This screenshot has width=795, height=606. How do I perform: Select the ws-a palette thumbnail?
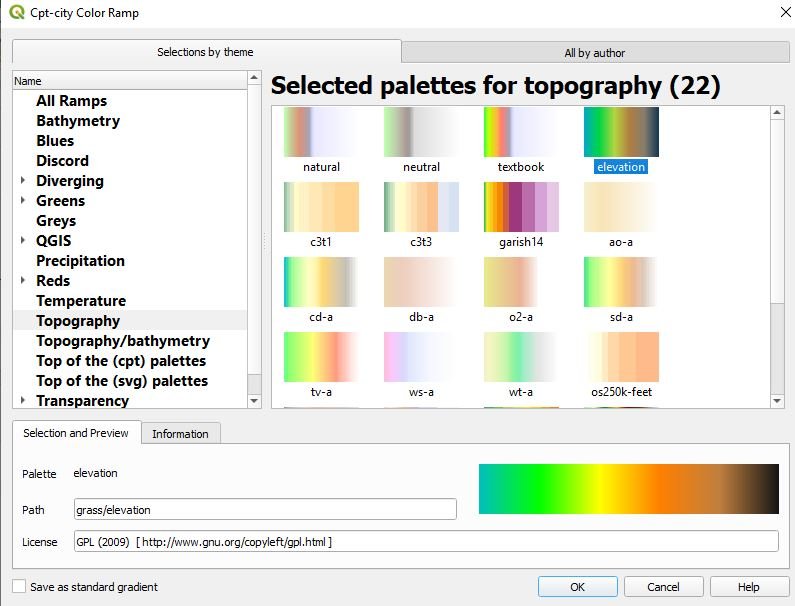(421, 357)
